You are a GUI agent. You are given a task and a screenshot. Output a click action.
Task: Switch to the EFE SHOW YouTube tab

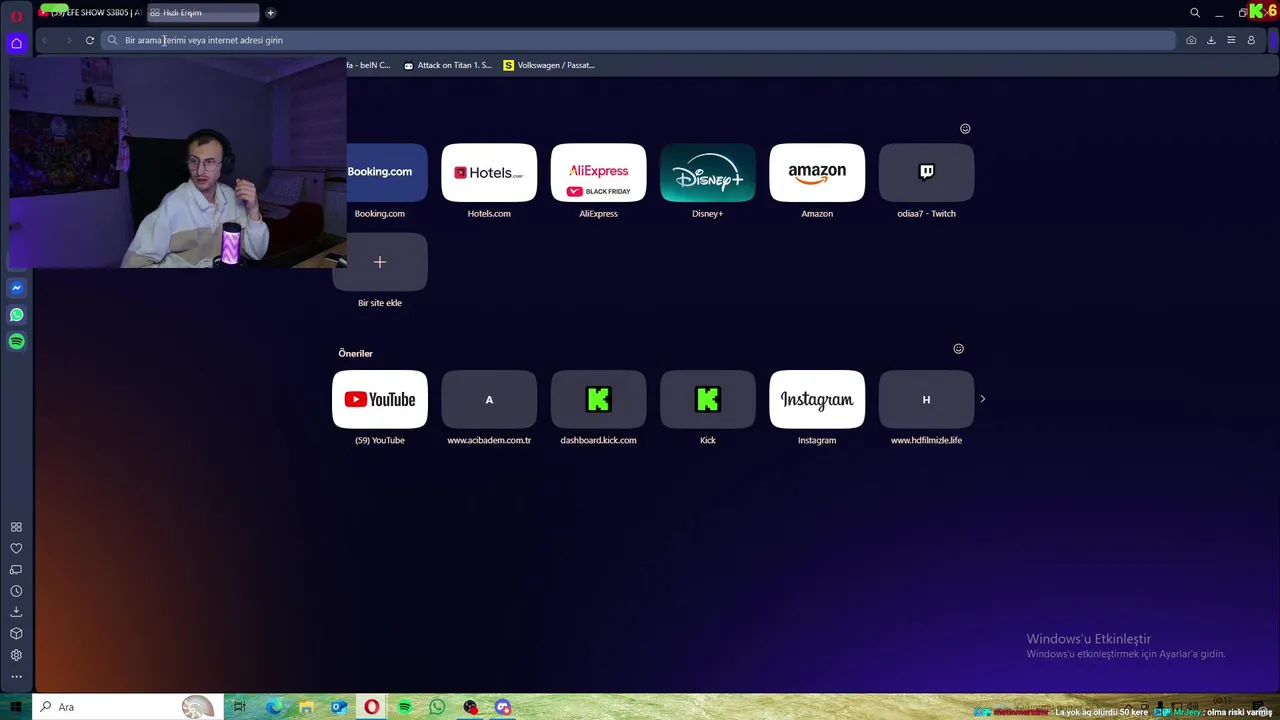click(90, 13)
